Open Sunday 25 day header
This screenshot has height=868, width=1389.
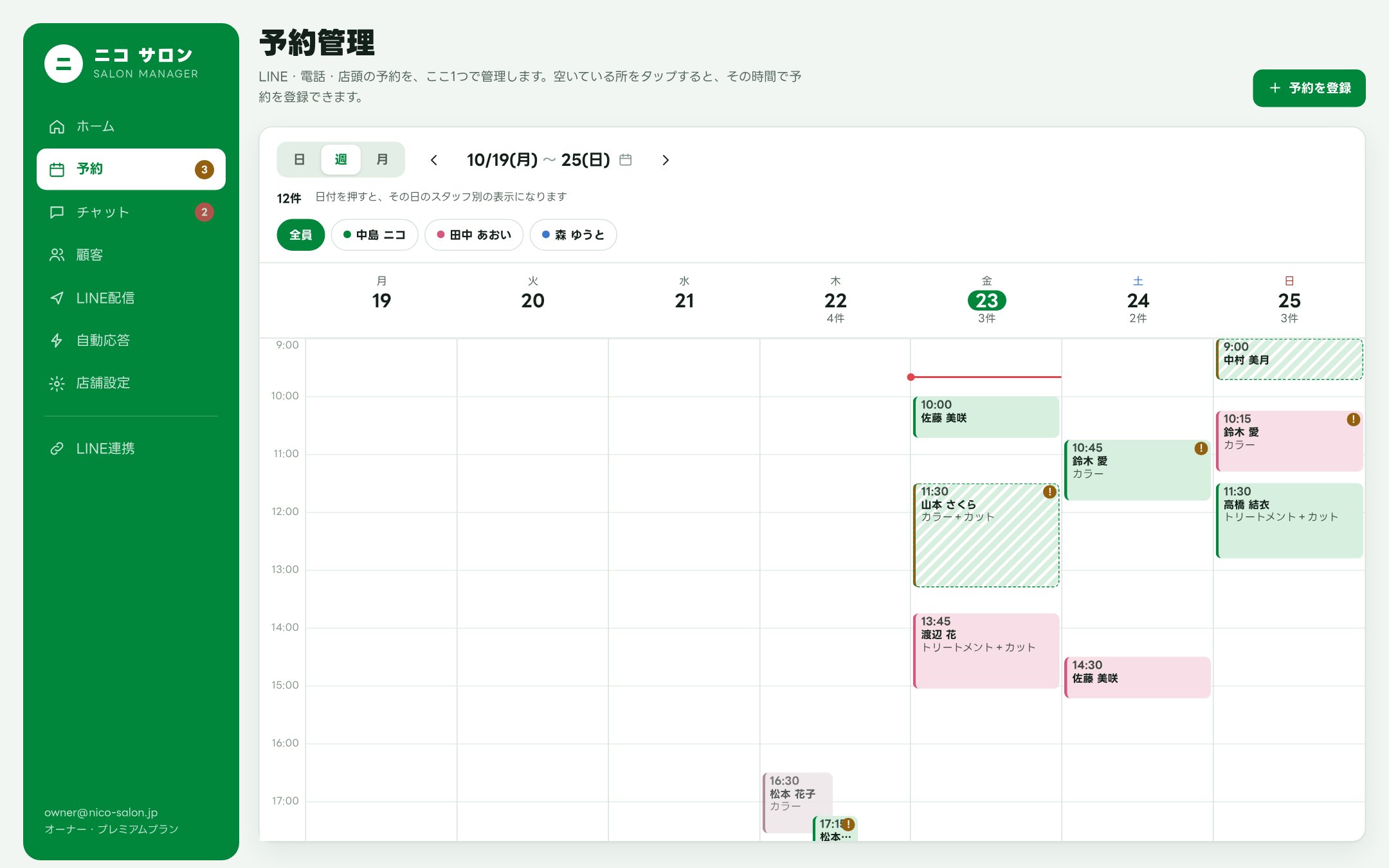tap(1289, 300)
